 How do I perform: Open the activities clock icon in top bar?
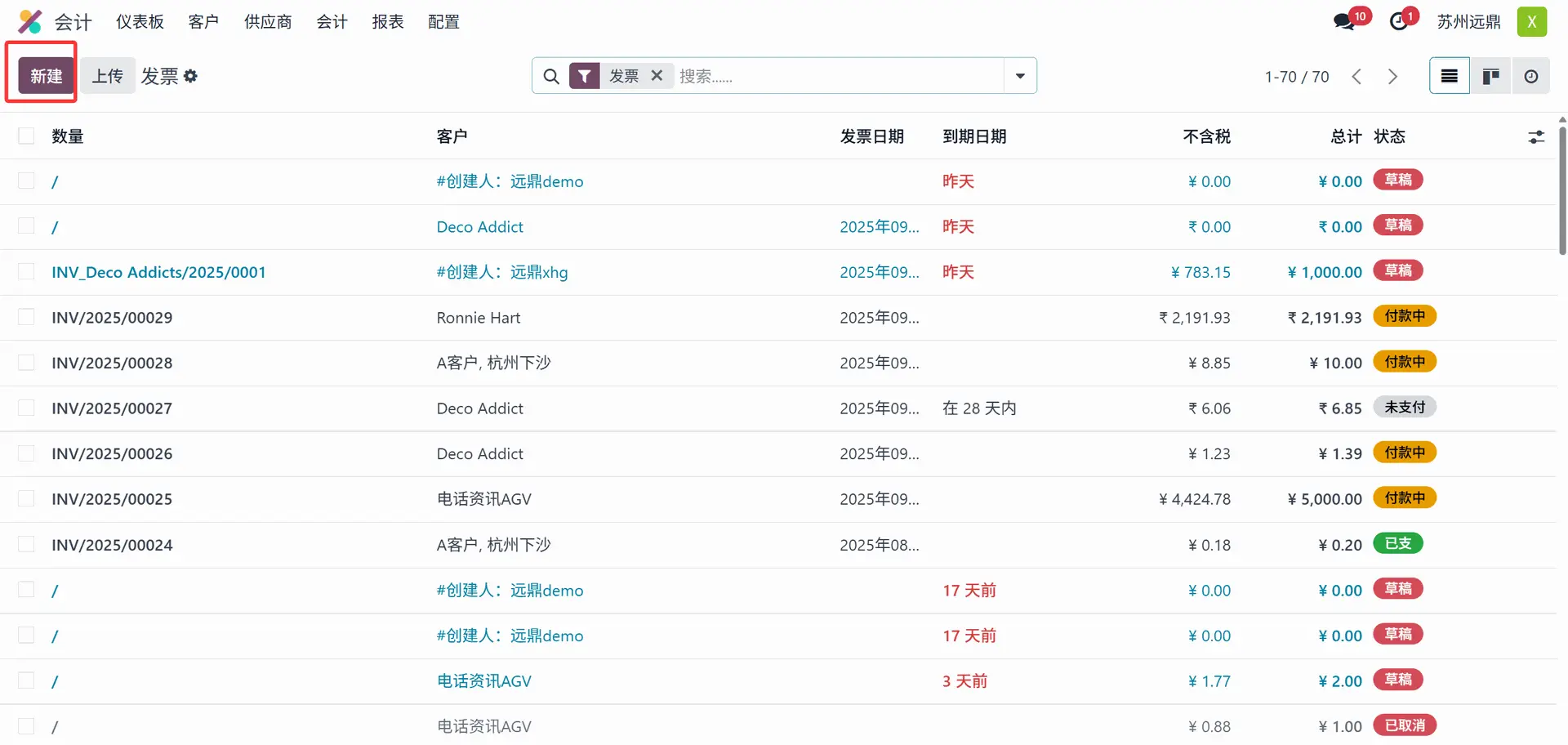pos(1400,22)
